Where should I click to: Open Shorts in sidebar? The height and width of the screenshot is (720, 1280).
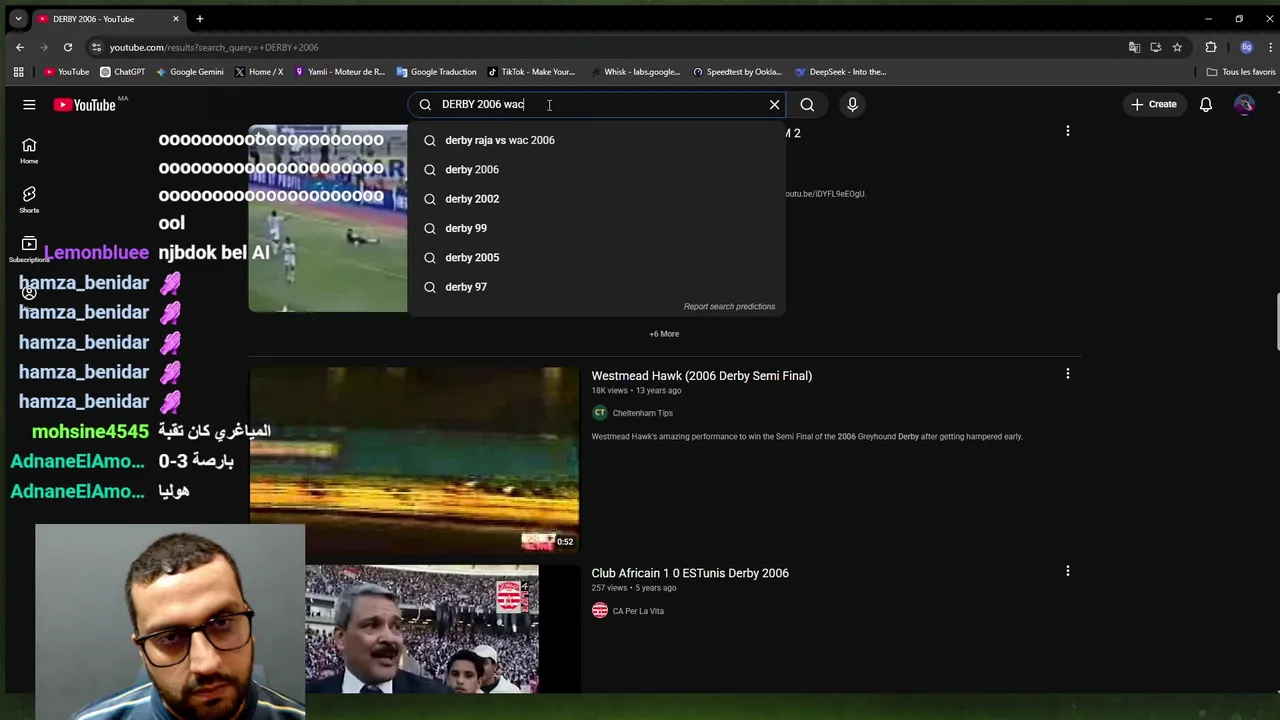tap(29, 199)
